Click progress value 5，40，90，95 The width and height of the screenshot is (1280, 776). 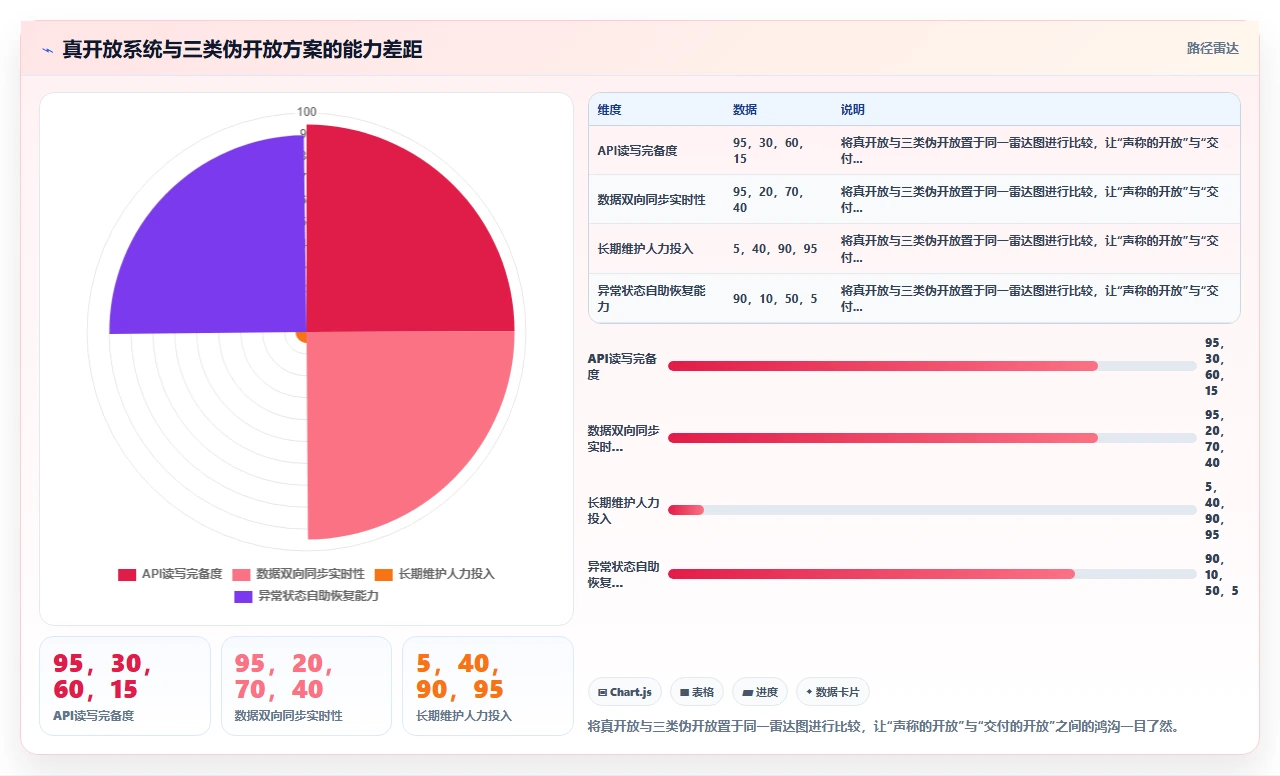click(1214, 510)
